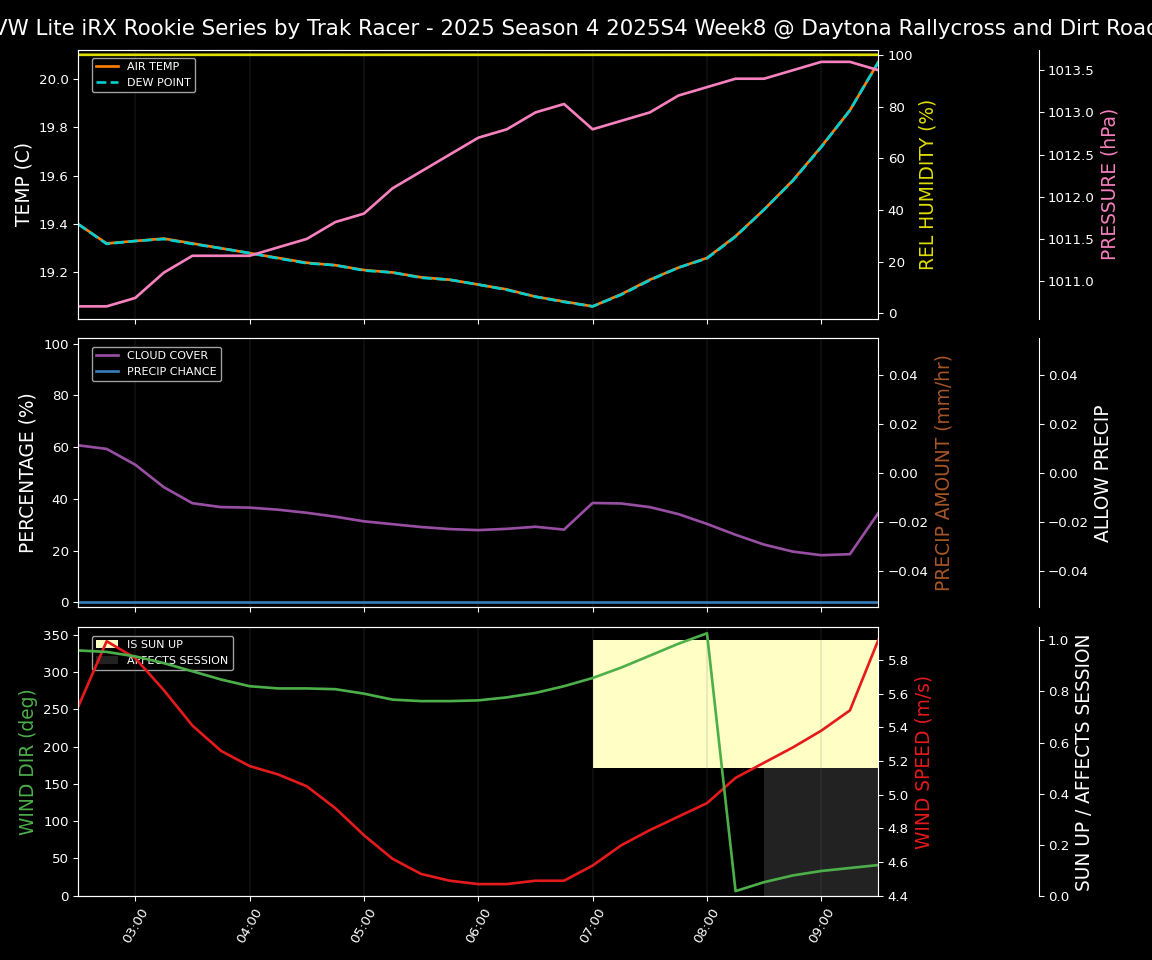Select the CLOUD COVER legend entry
Viewport: 1152px width, 960px height.
pyautogui.click(x=167, y=356)
